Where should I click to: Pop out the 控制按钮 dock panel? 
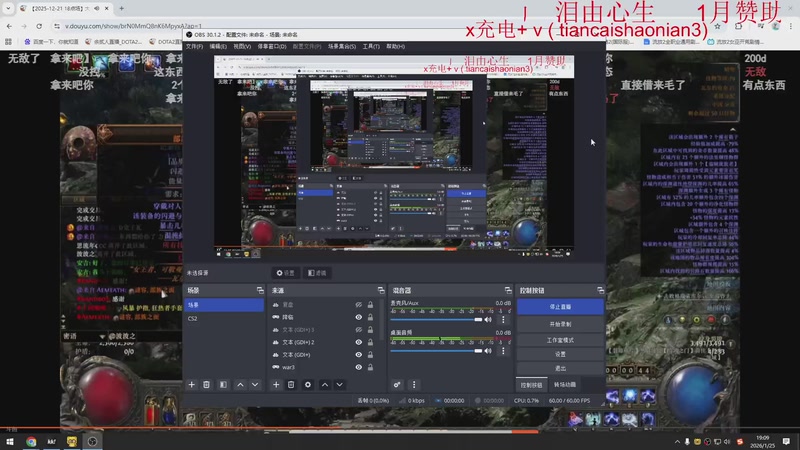601,290
